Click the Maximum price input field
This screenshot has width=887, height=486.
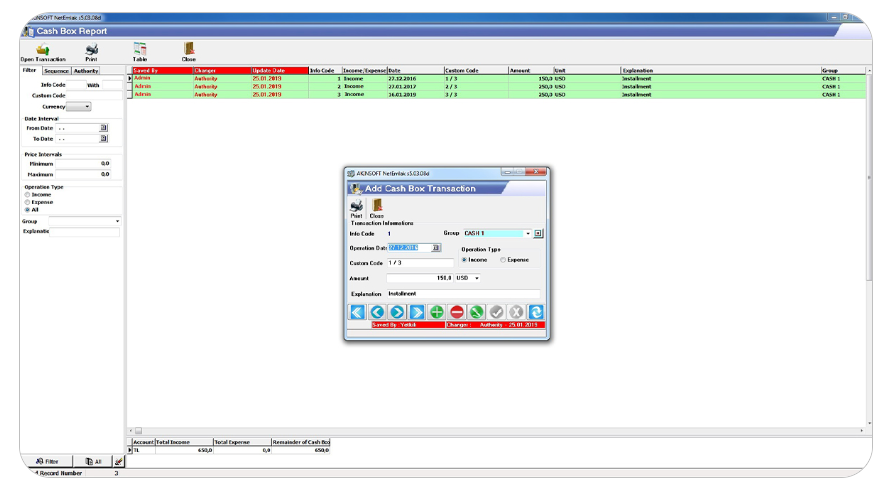tap(83, 174)
